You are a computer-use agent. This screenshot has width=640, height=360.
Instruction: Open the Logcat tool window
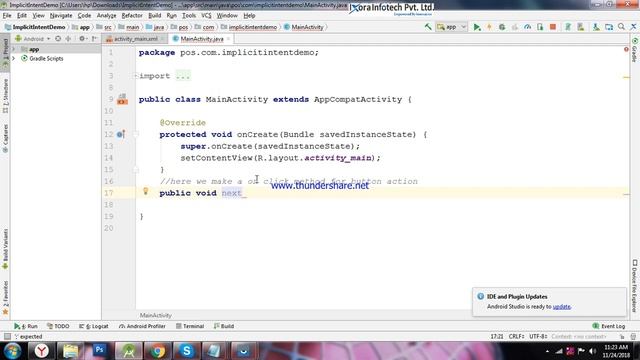click(94, 326)
